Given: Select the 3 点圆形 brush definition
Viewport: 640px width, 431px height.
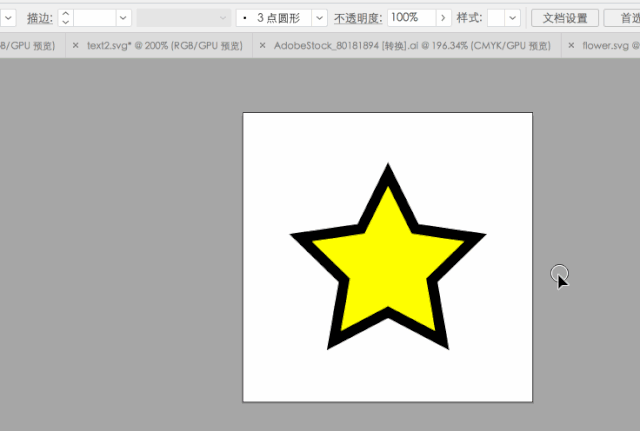Looking at the screenshot, I should pyautogui.click(x=274, y=18).
